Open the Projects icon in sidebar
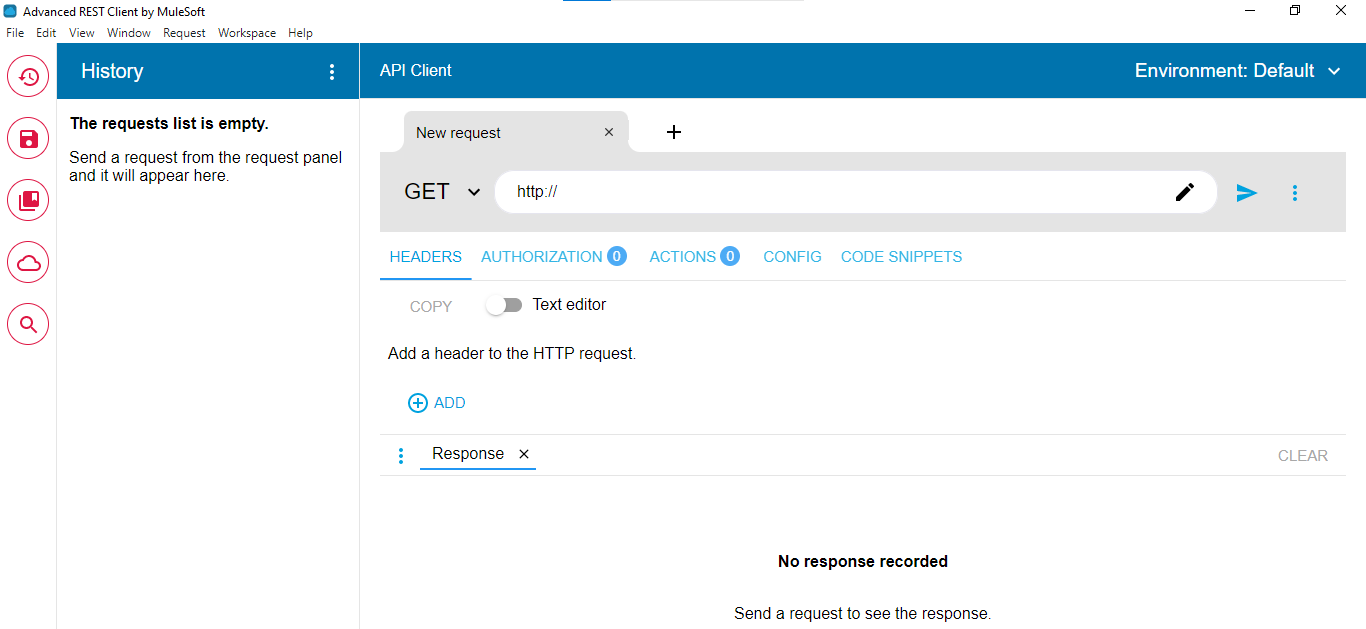Viewport: 1366px width, 629px height. click(28, 200)
